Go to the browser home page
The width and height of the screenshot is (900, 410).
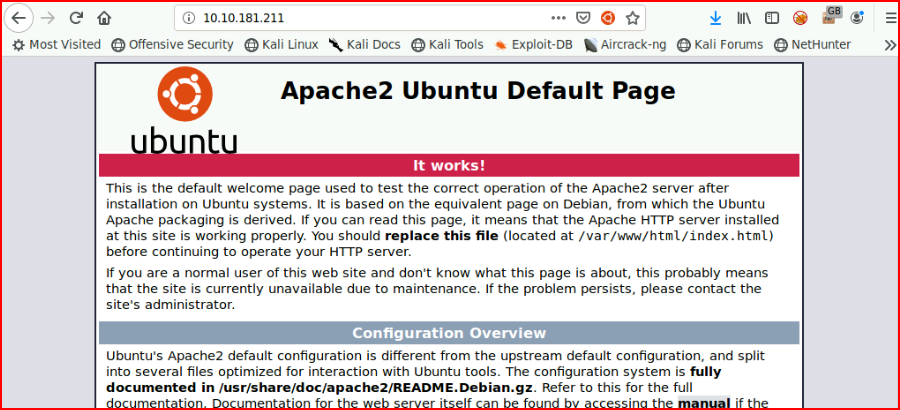[104, 18]
